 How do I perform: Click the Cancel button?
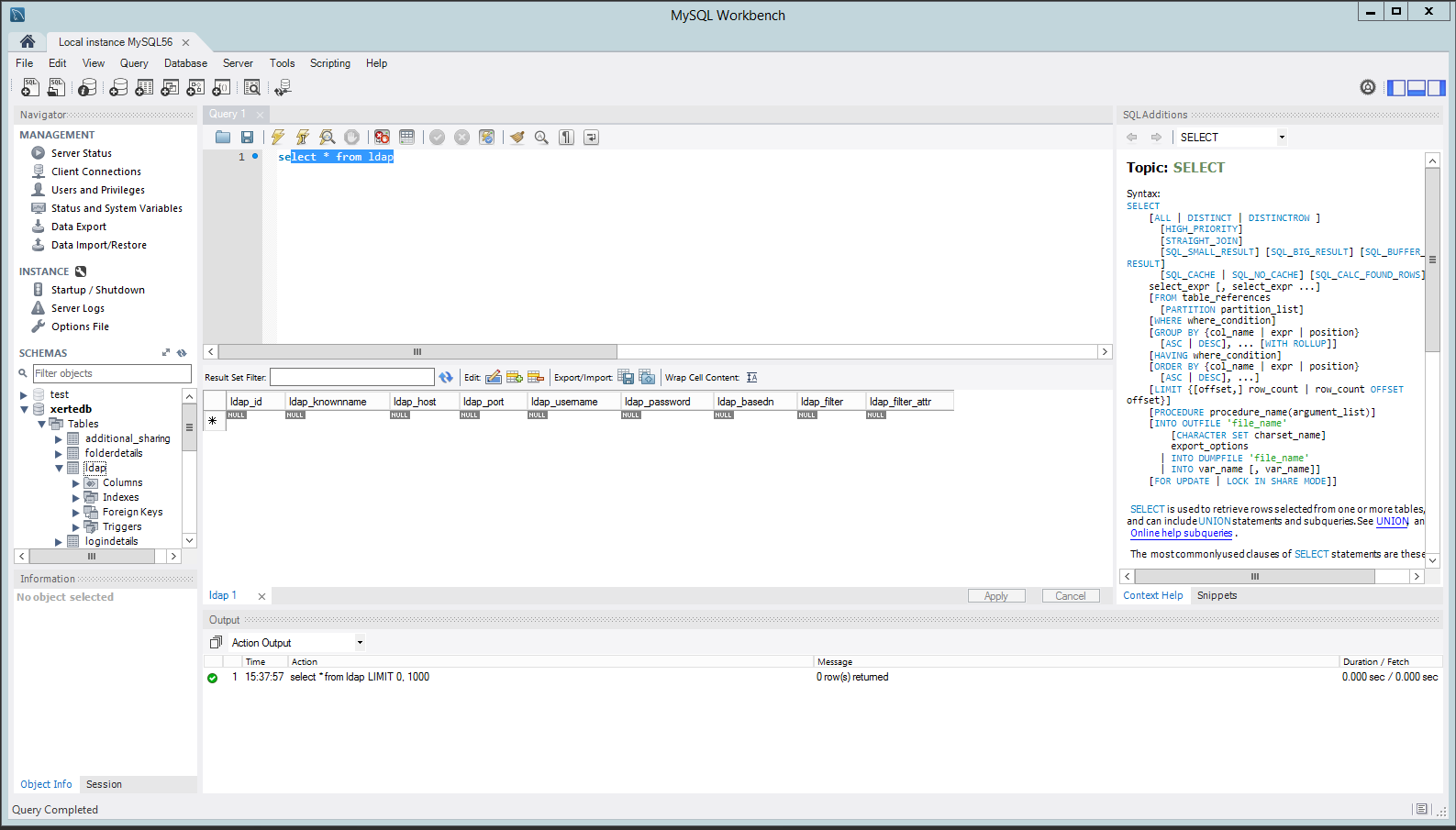(x=1071, y=596)
